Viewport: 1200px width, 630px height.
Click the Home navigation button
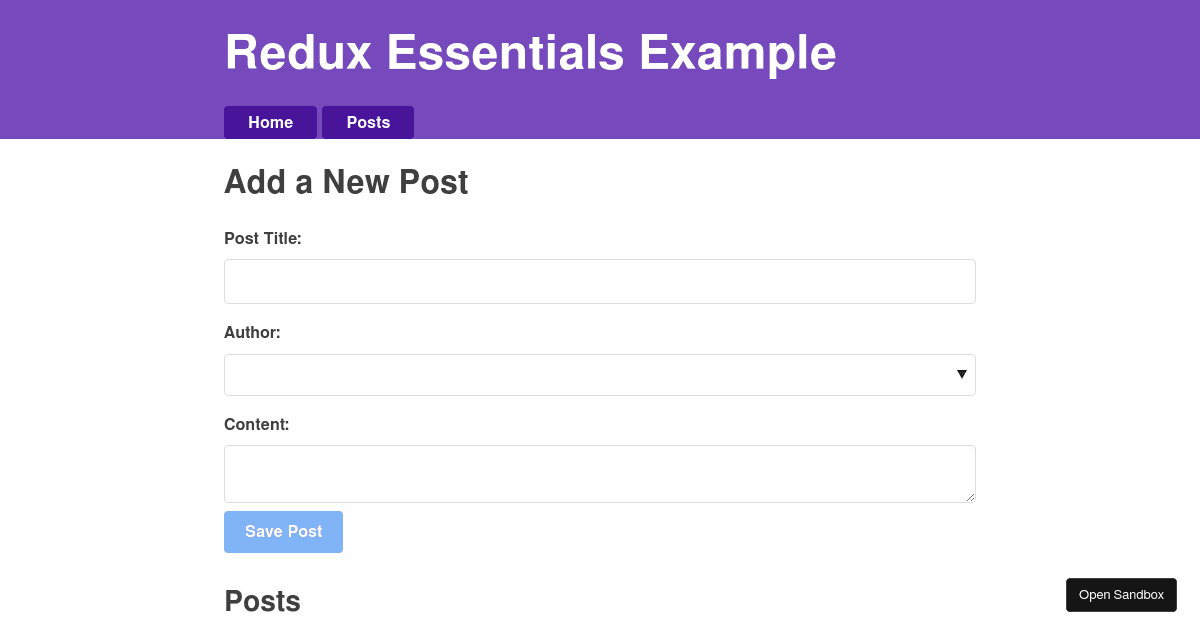point(270,122)
